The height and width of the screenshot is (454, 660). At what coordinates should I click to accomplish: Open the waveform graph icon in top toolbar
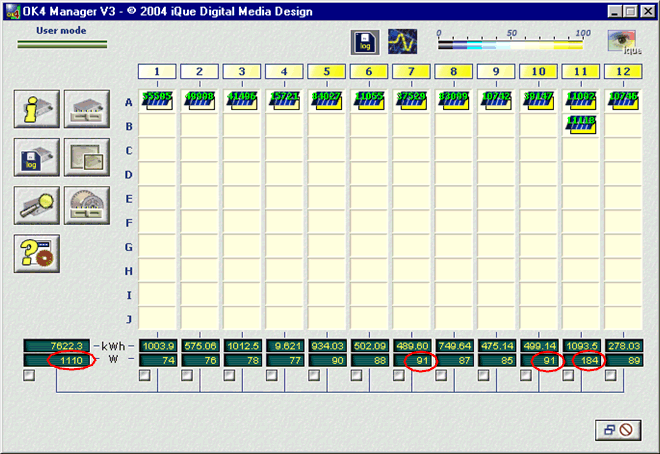[x=402, y=42]
